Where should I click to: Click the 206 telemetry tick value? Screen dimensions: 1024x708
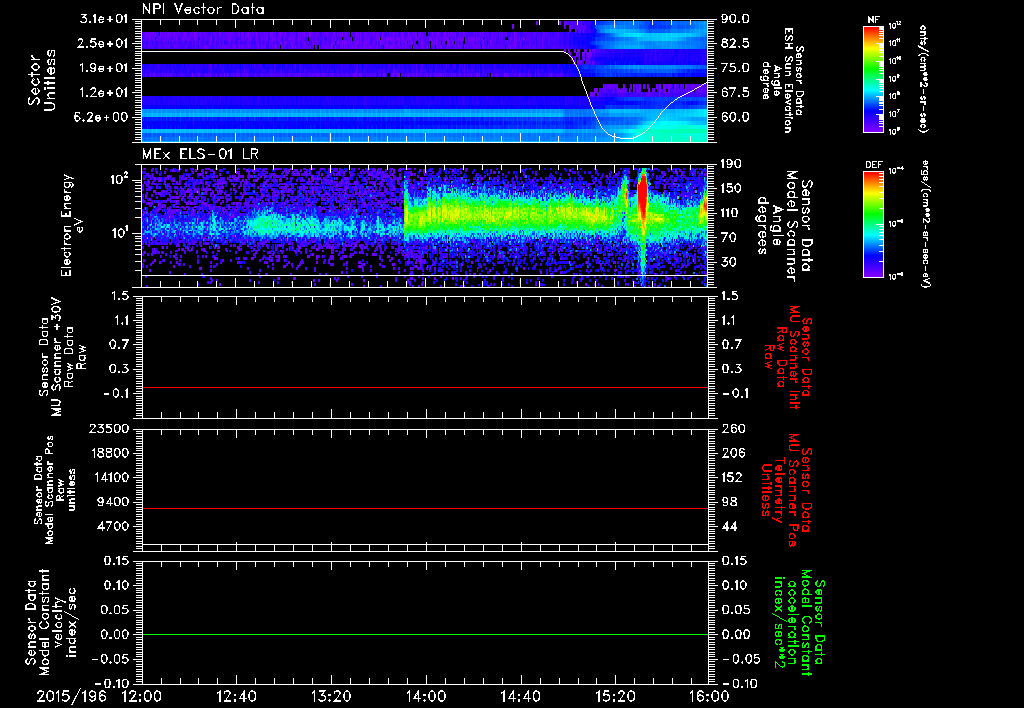pos(732,453)
